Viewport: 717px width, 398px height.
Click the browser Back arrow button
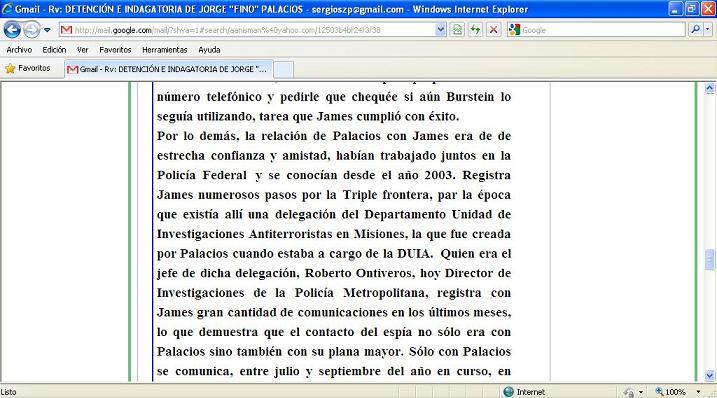tap(12, 30)
